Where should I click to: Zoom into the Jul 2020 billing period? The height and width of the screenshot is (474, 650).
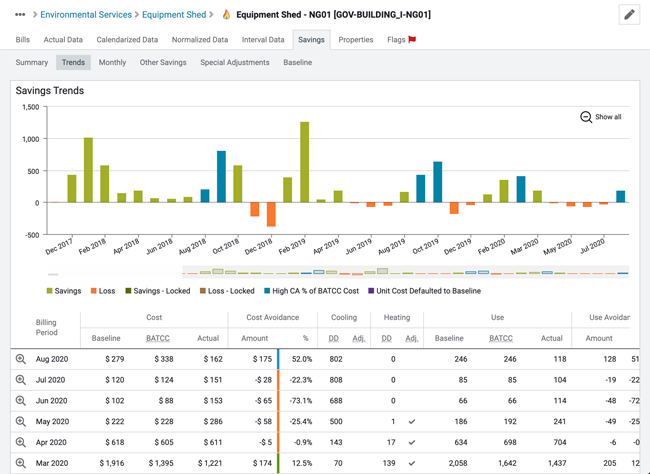tap(20, 380)
